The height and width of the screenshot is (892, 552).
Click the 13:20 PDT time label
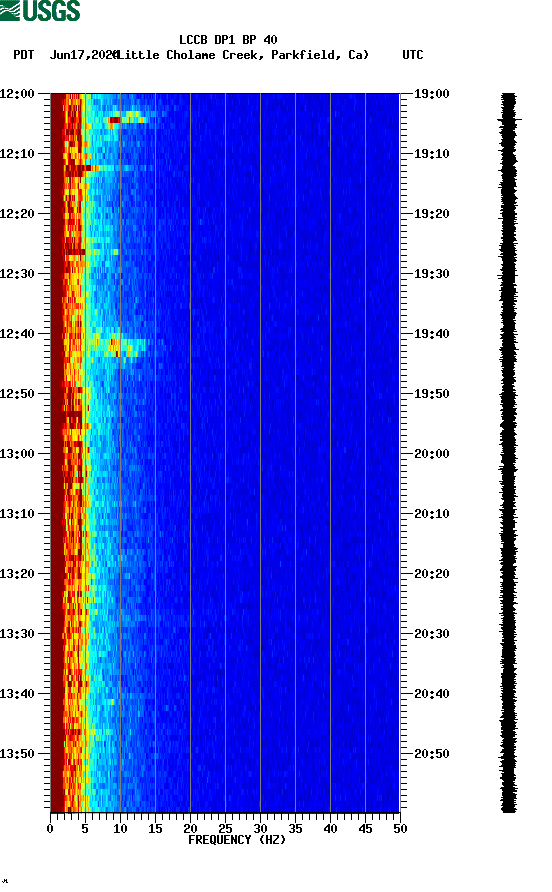pyautogui.click(x=17, y=574)
